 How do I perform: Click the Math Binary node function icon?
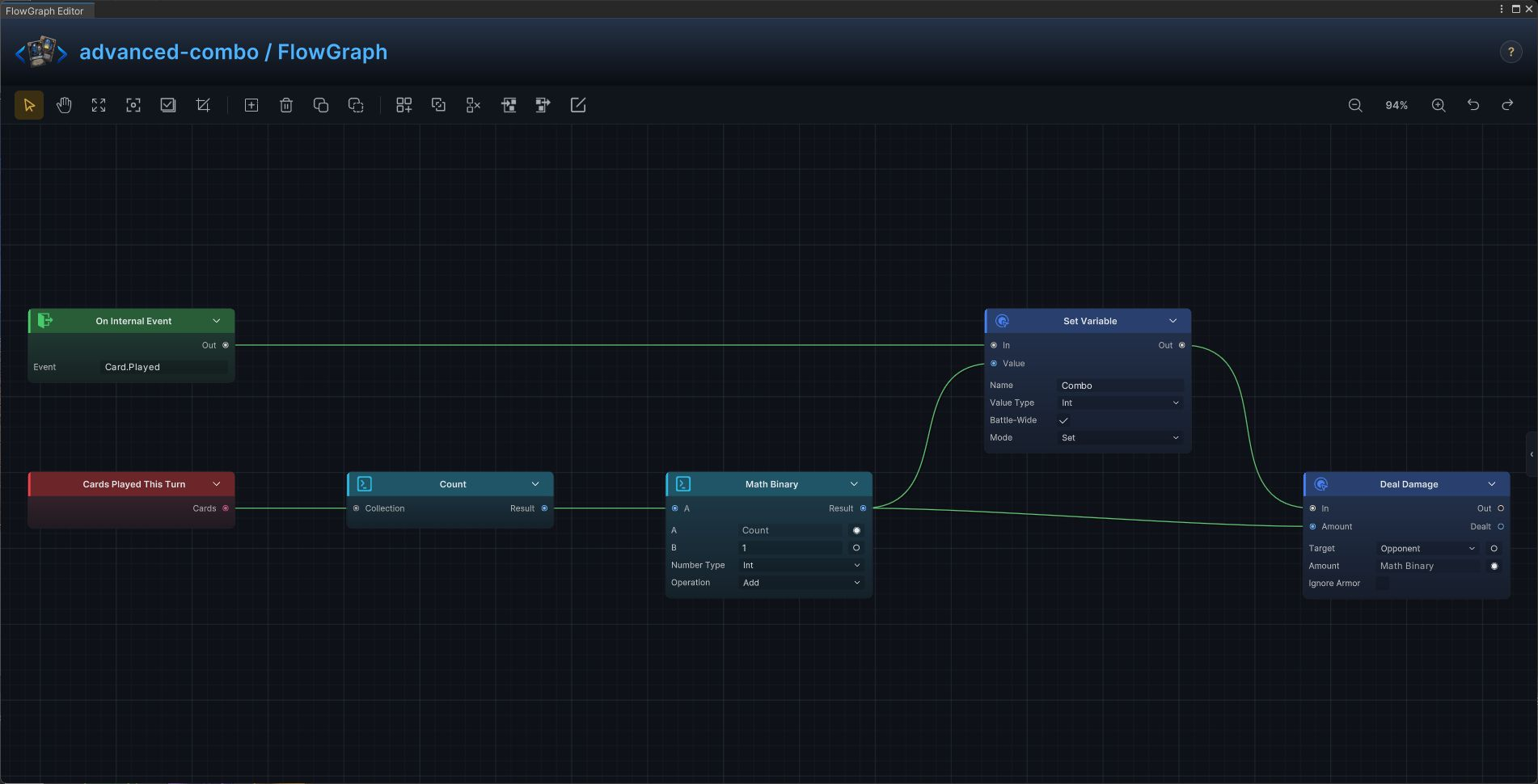[x=682, y=484]
